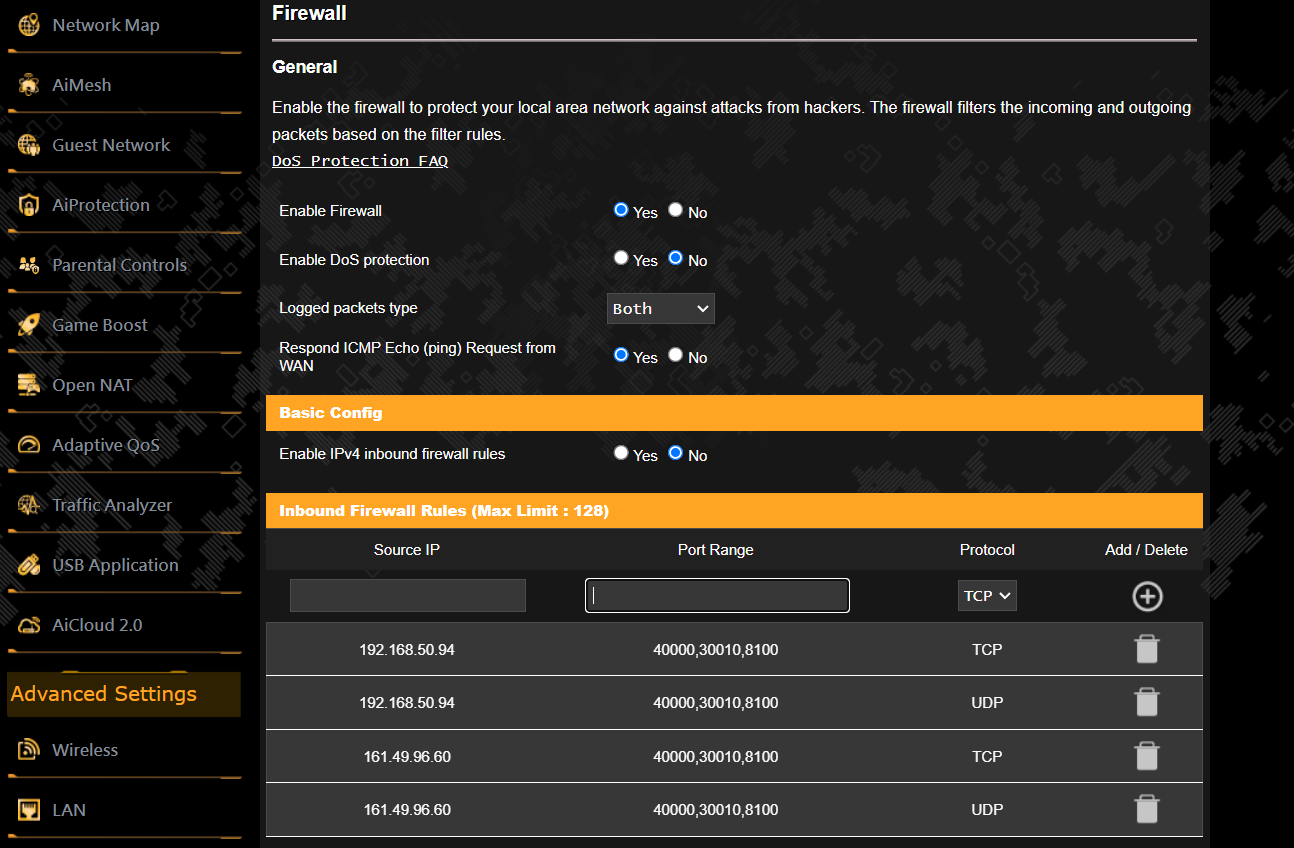This screenshot has height=848, width=1294.
Task: Set Enable Firewall to No
Action: (x=676, y=210)
